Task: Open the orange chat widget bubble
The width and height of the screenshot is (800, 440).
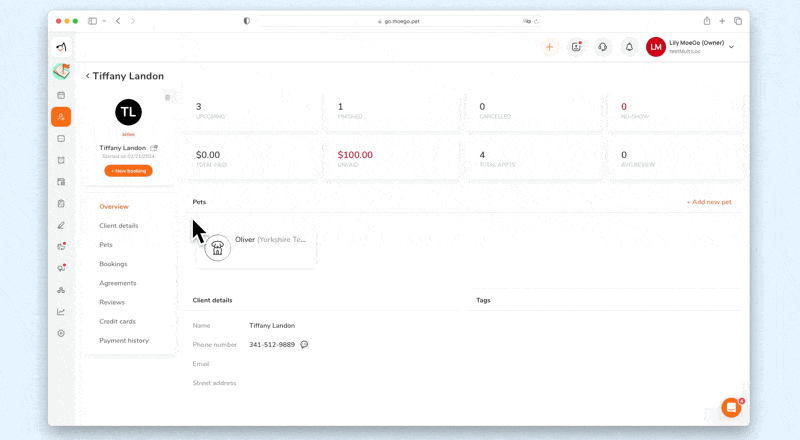Action: tap(731, 408)
